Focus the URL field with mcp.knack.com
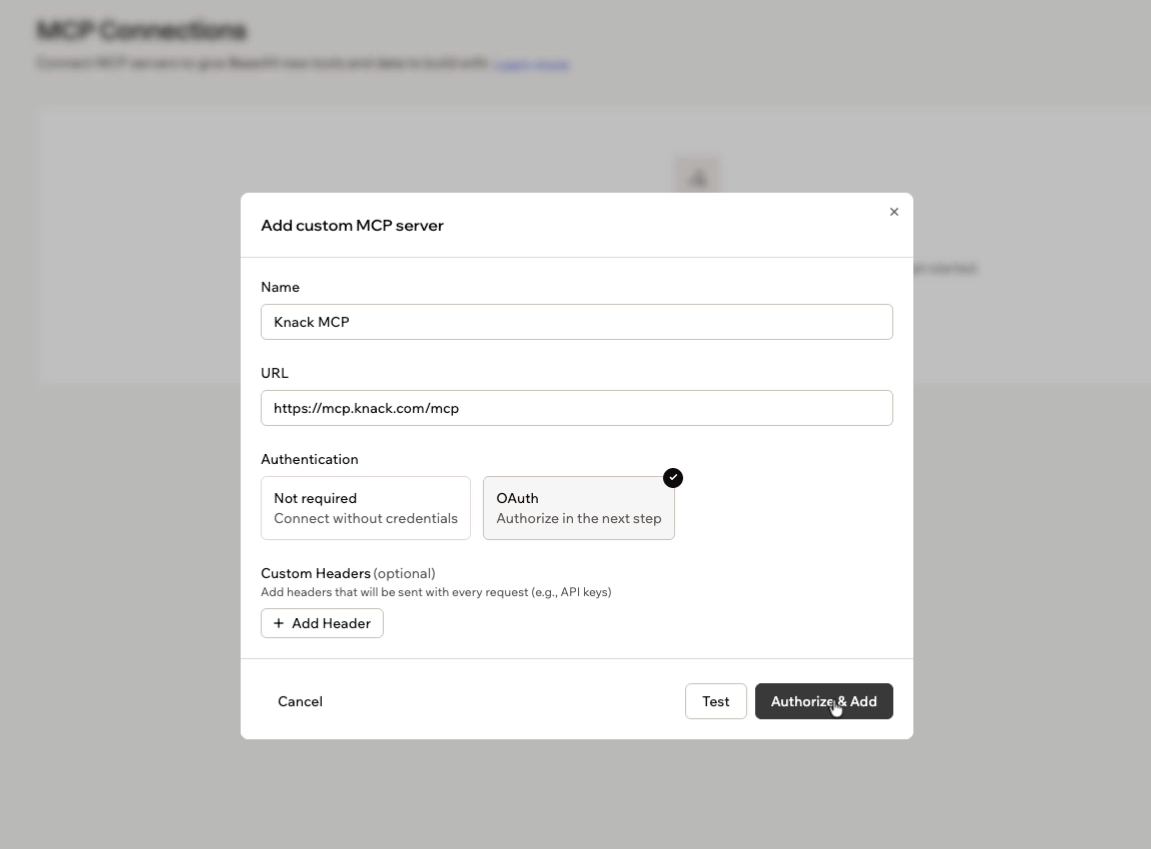The width and height of the screenshot is (1151, 849). [x=576, y=408]
